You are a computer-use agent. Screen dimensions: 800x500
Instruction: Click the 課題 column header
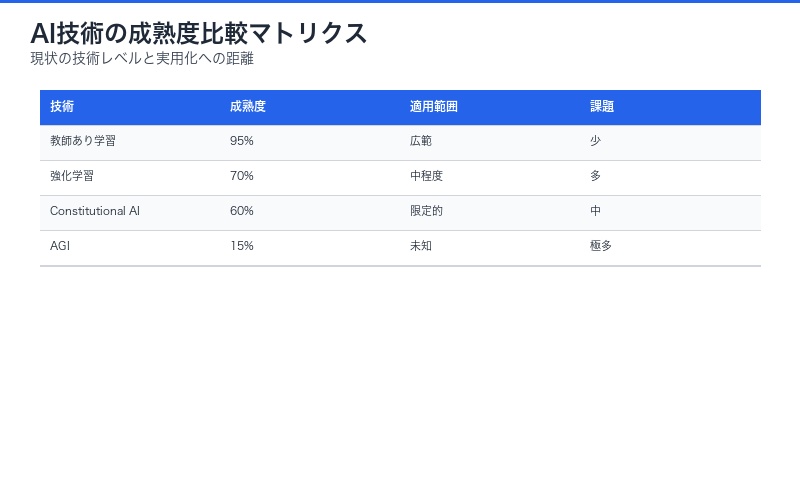[x=602, y=106]
